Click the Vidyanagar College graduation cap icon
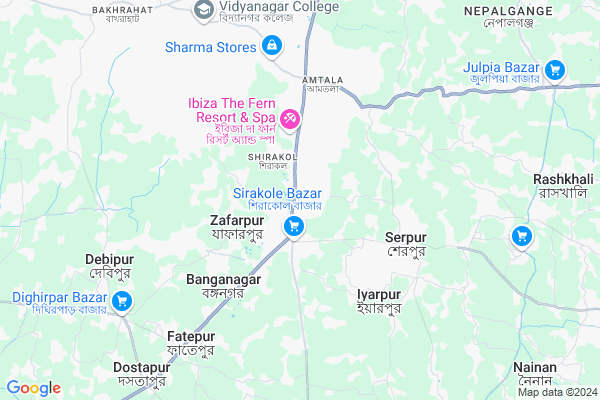This screenshot has width=600, height=400. click(204, 10)
